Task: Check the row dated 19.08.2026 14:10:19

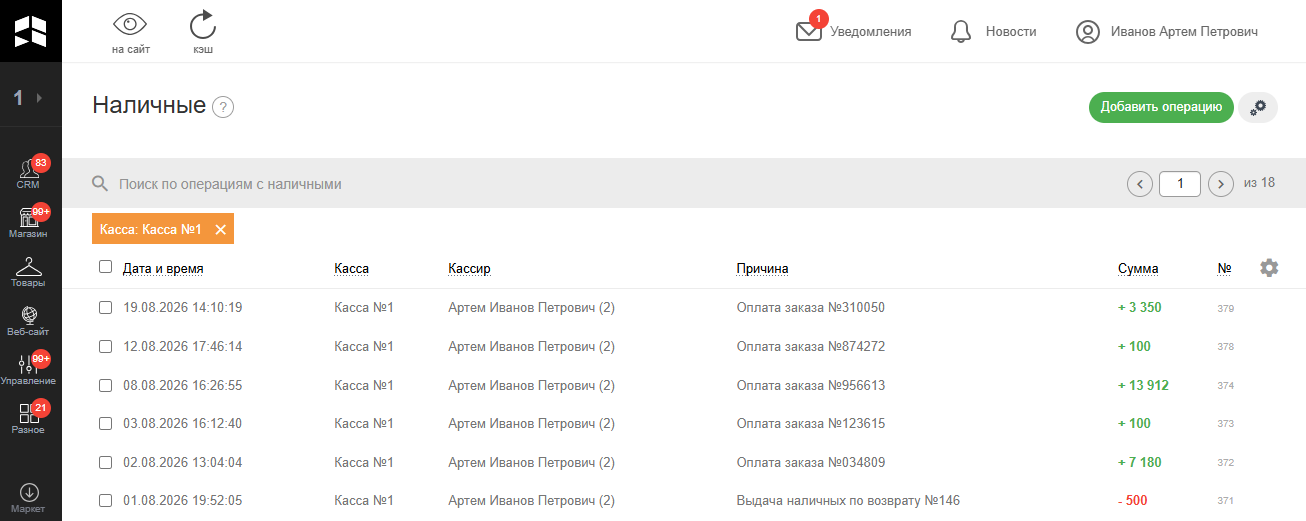Action: tap(106, 308)
